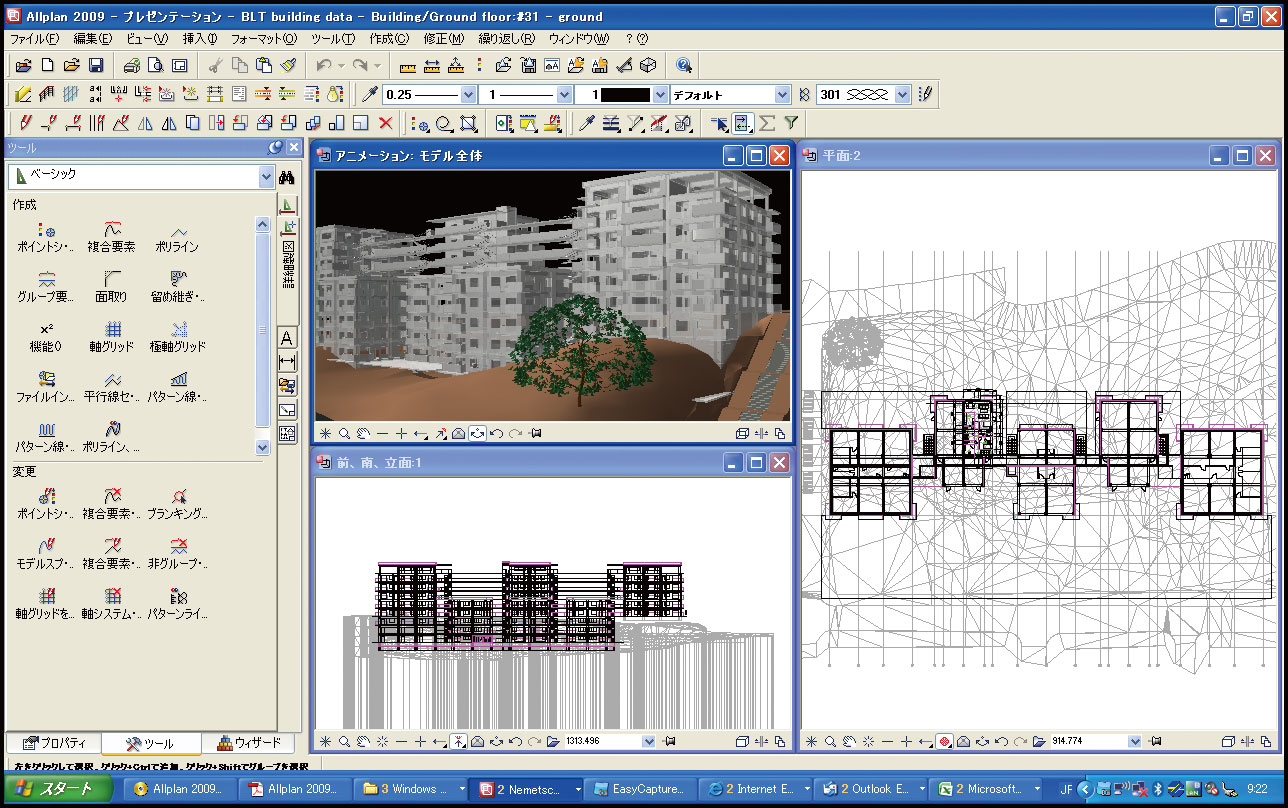Image resolution: width=1288 pixels, height=808 pixels.
Task: Click the Save icon in the main toolbar
Action: pos(96,66)
